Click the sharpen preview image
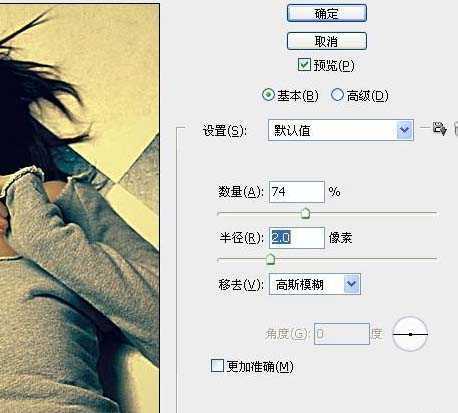458x413 pixels. (x=79, y=208)
